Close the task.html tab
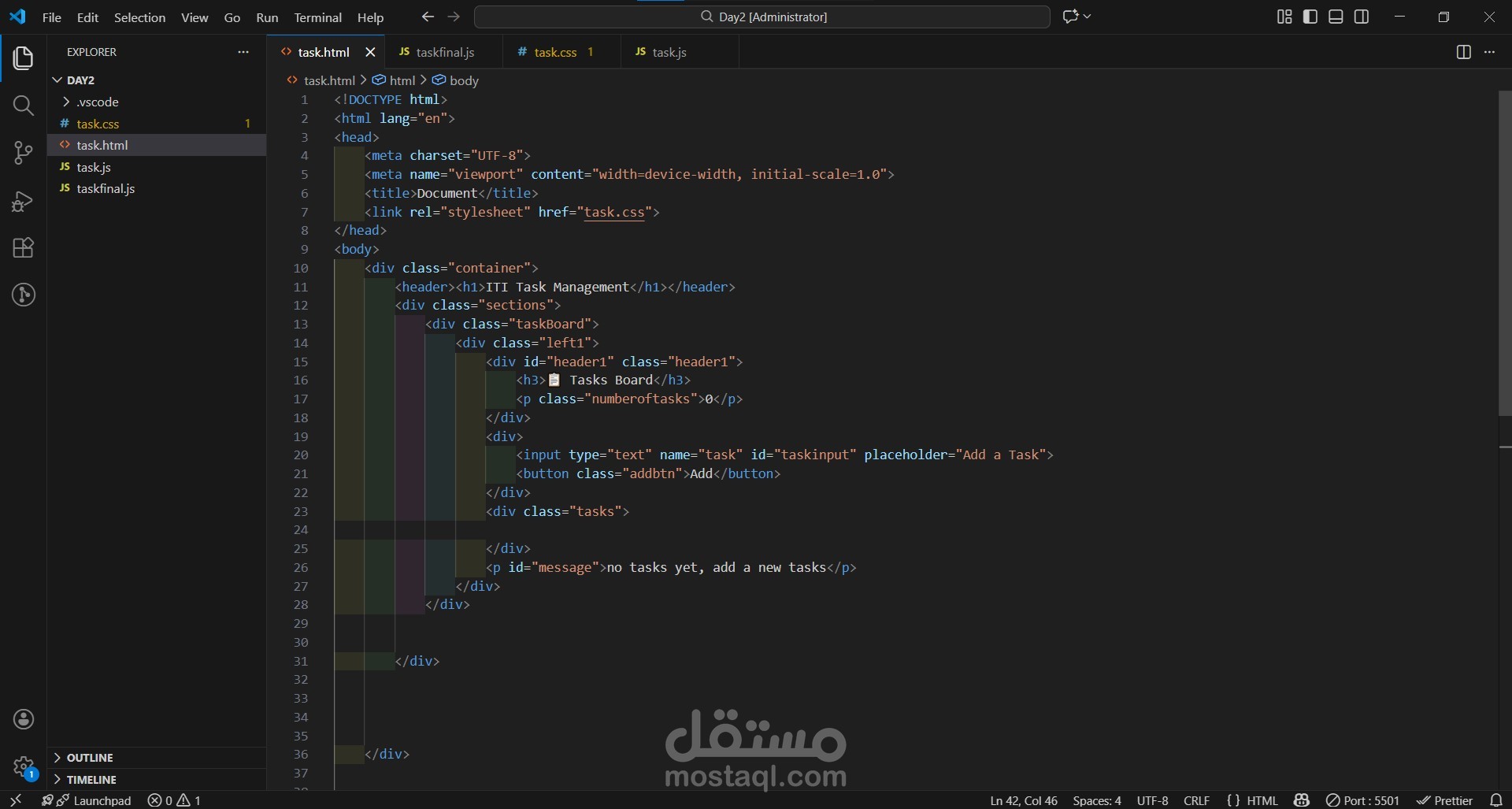 (370, 52)
